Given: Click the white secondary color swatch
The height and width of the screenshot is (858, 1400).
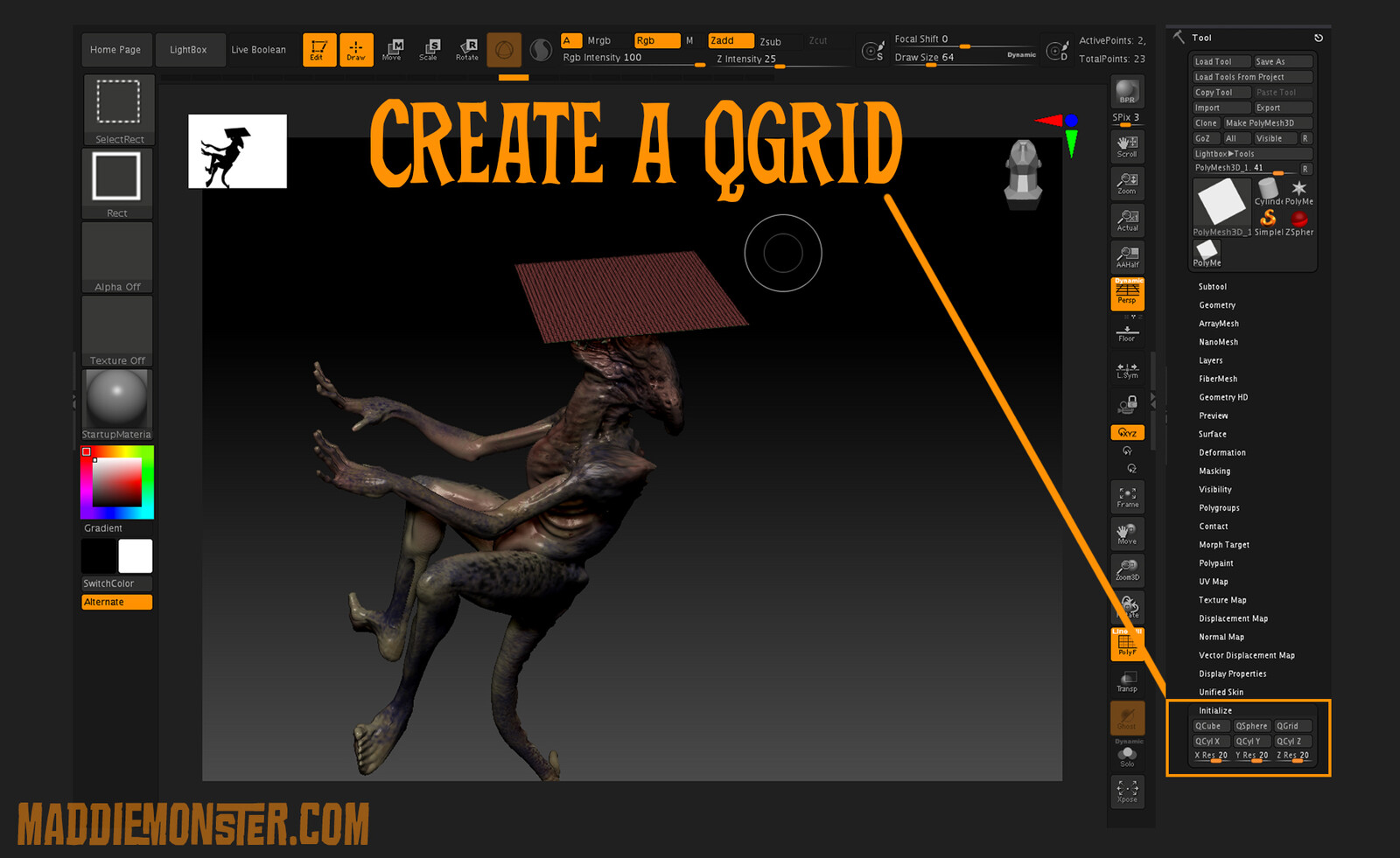Looking at the screenshot, I should (135, 556).
